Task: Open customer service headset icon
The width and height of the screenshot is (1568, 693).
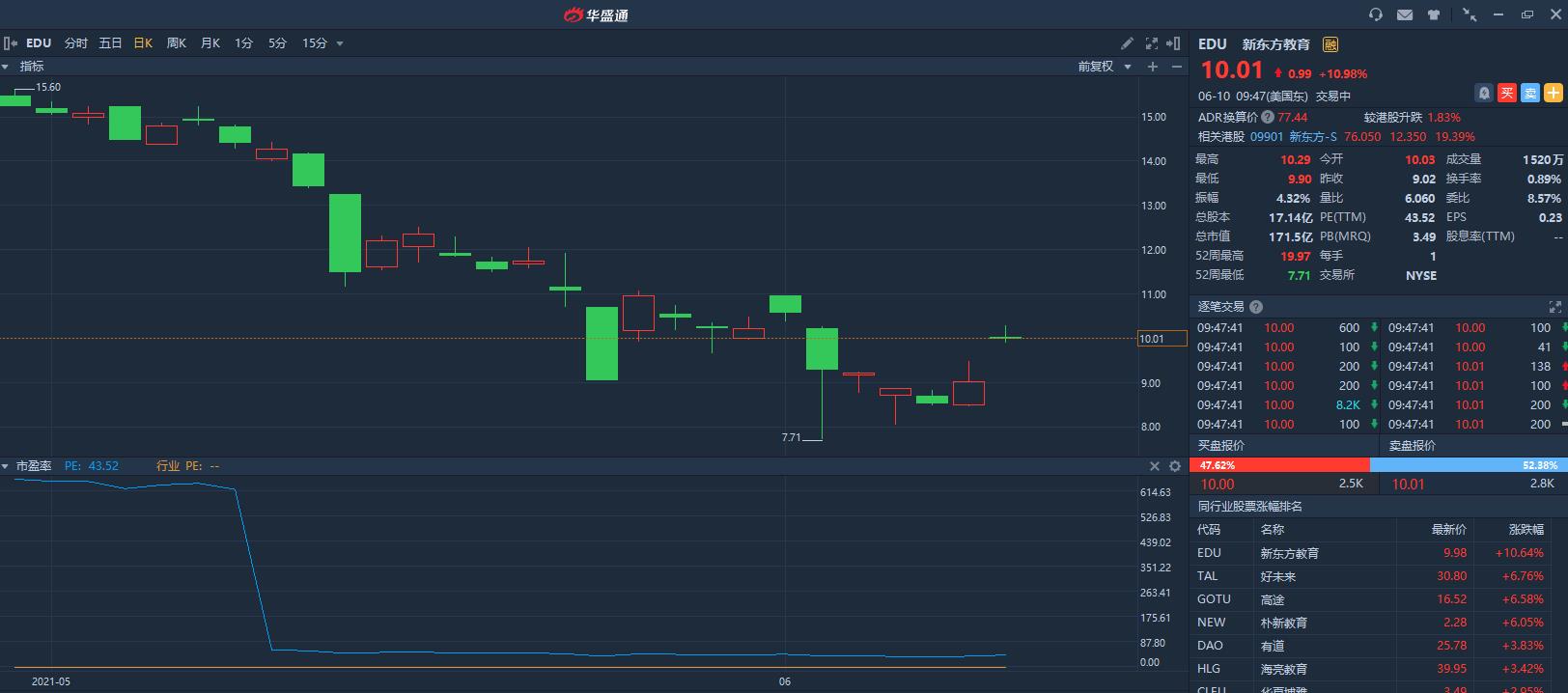Action: coord(1376,14)
